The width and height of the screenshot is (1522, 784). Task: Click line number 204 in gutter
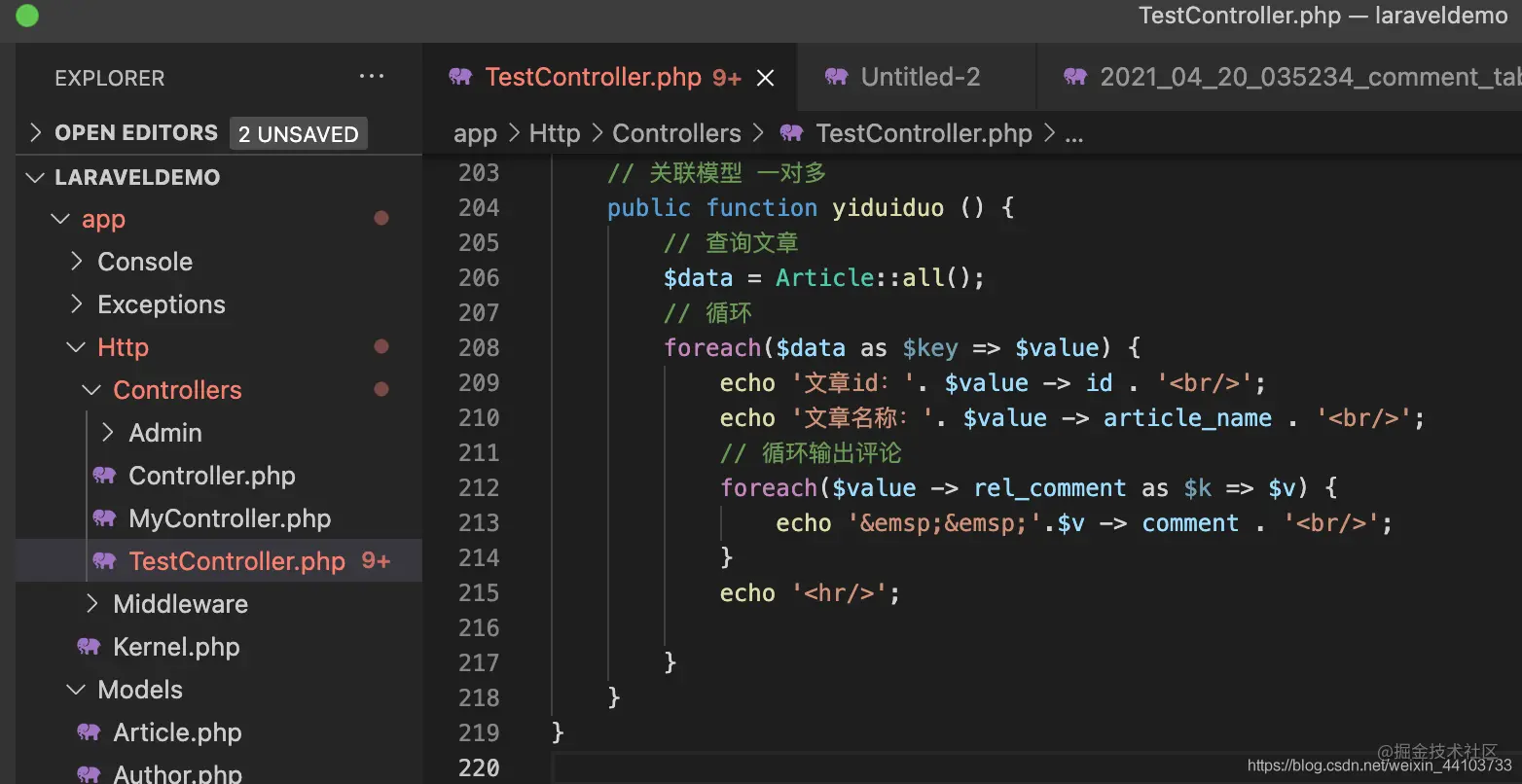point(479,207)
